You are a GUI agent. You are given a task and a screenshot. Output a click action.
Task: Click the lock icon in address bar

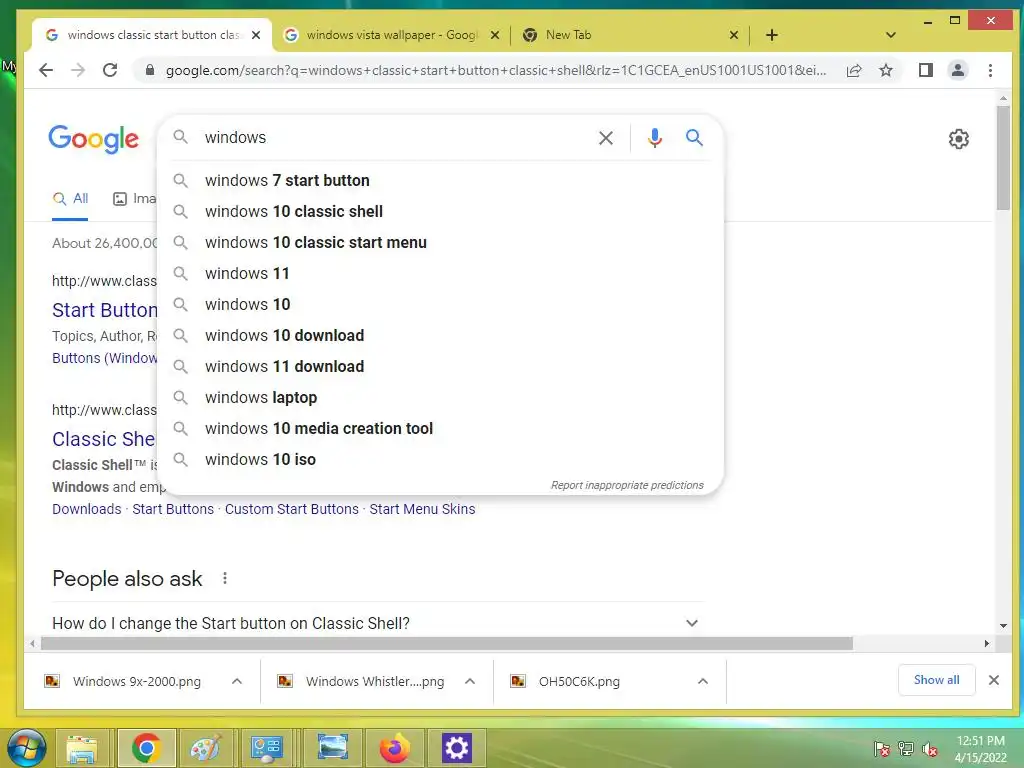(x=150, y=70)
